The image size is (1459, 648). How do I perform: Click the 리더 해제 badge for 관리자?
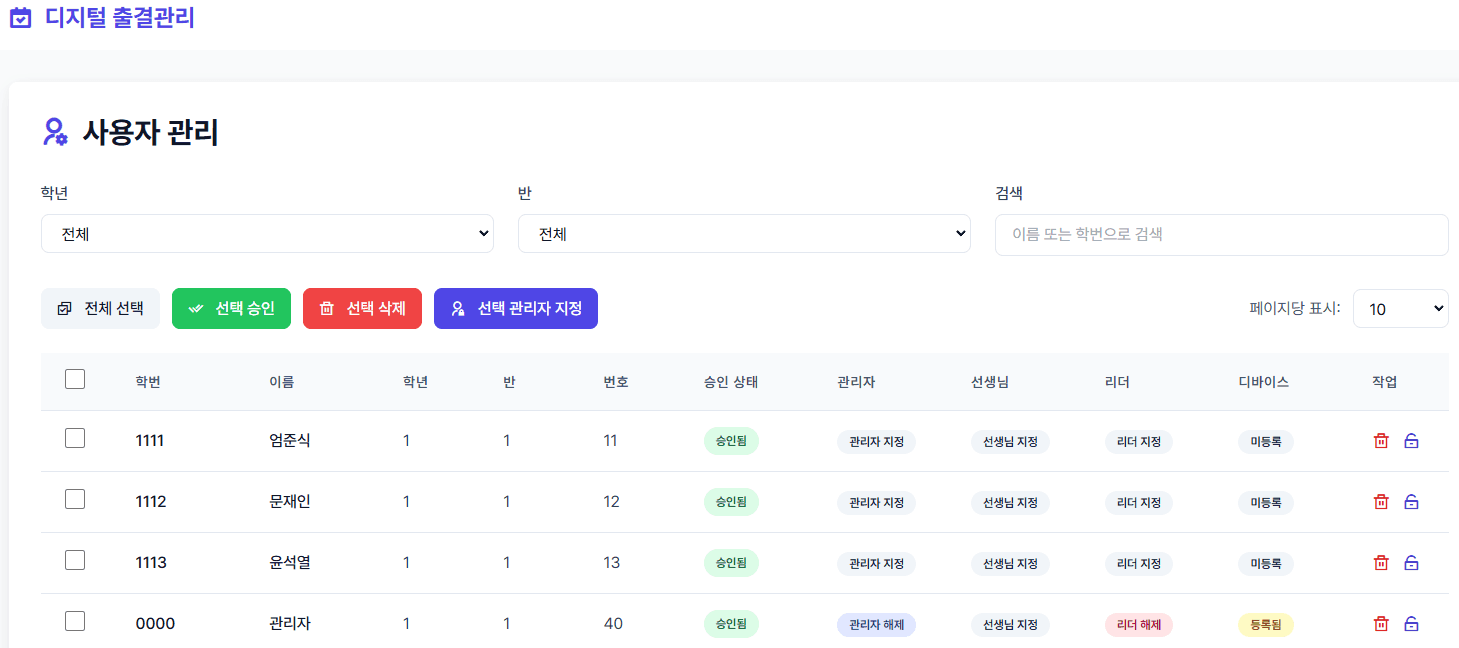click(x=1138, y=625)
